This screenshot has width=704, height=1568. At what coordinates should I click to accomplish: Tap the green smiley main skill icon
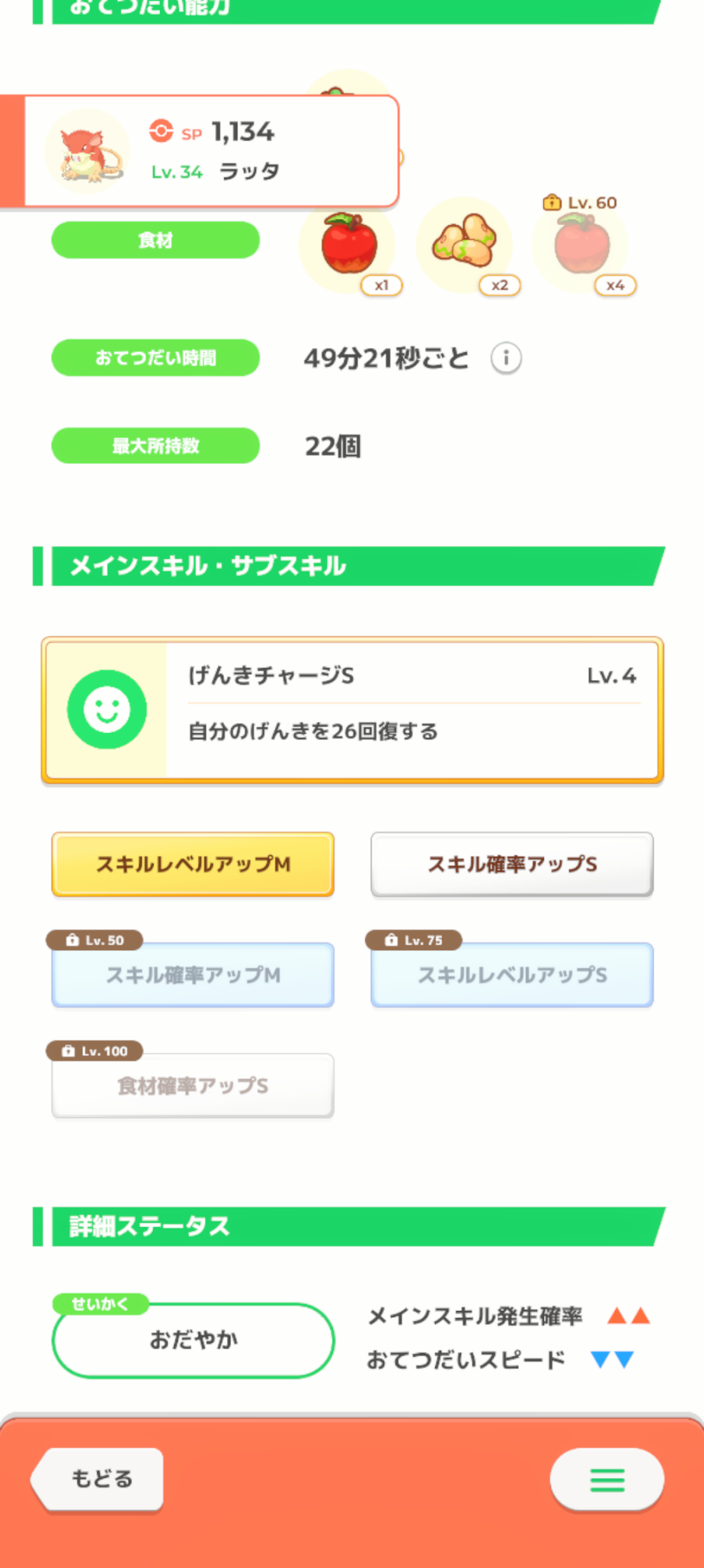(107, 710)
